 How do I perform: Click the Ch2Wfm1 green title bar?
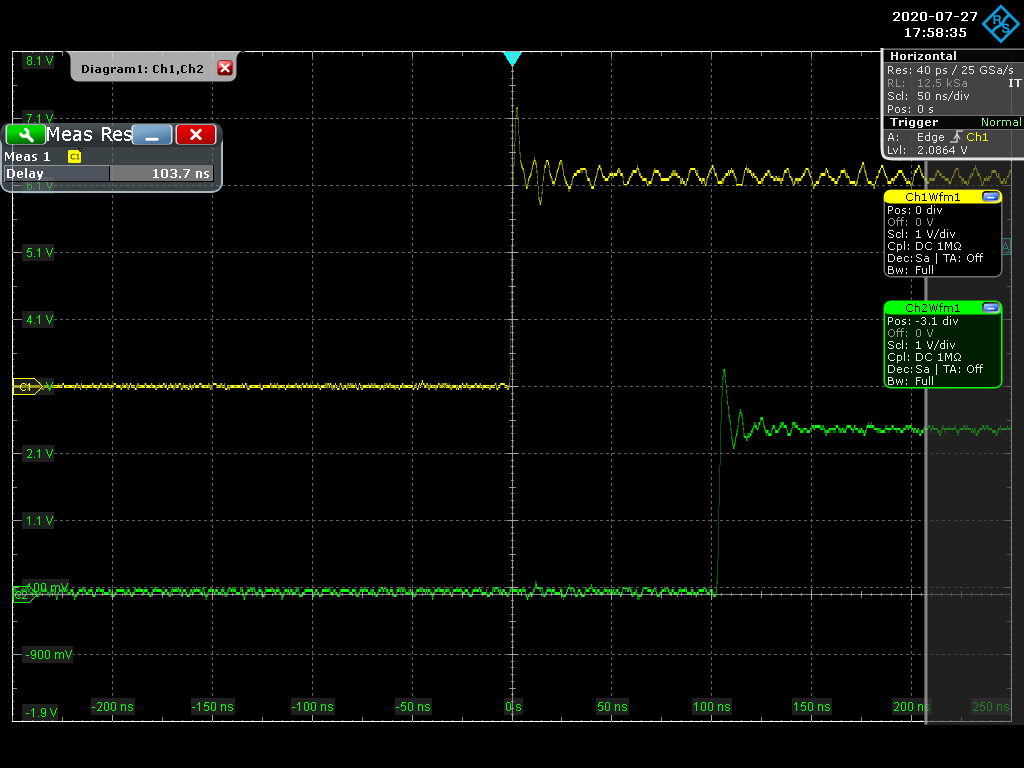(931, 308)
